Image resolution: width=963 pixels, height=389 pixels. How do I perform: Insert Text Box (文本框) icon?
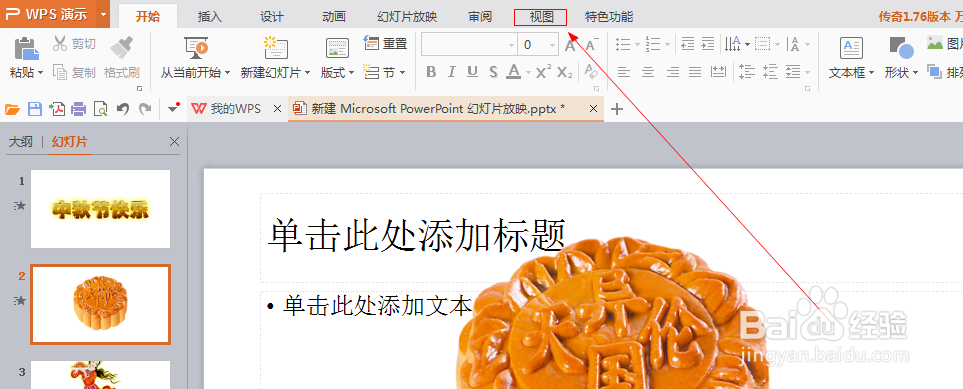pos(851,48)
